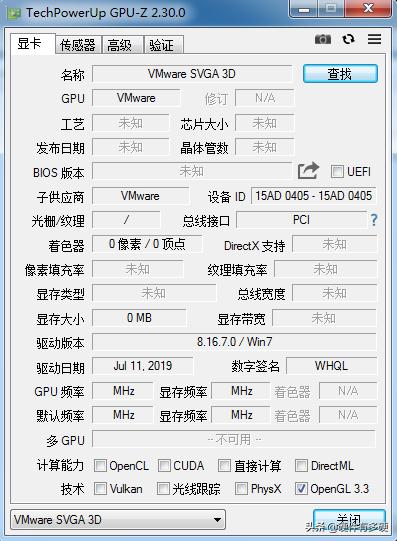Switch to the 显卡 tab

32,44
